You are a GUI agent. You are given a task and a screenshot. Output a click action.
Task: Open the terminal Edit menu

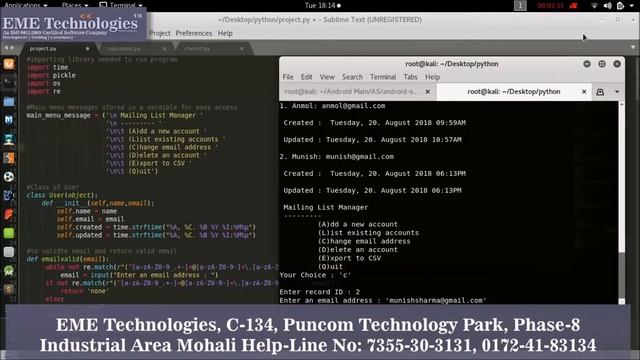[307, 77]
